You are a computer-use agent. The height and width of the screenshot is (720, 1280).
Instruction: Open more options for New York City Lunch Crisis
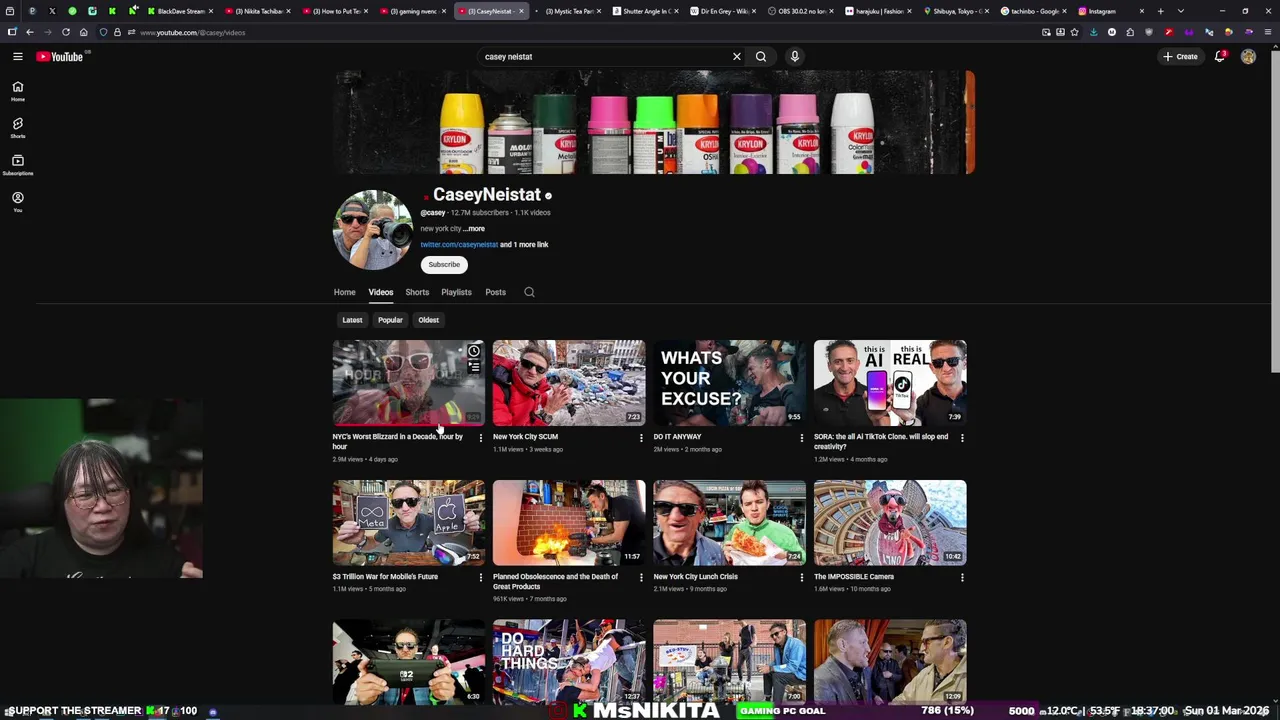801,578
